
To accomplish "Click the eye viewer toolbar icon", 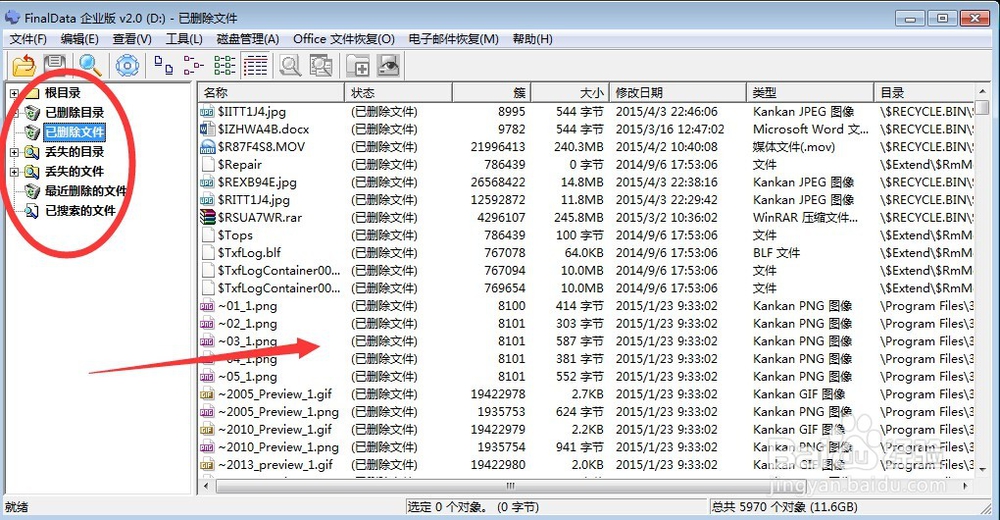I will pyautogui.click(x=388, y=65).
